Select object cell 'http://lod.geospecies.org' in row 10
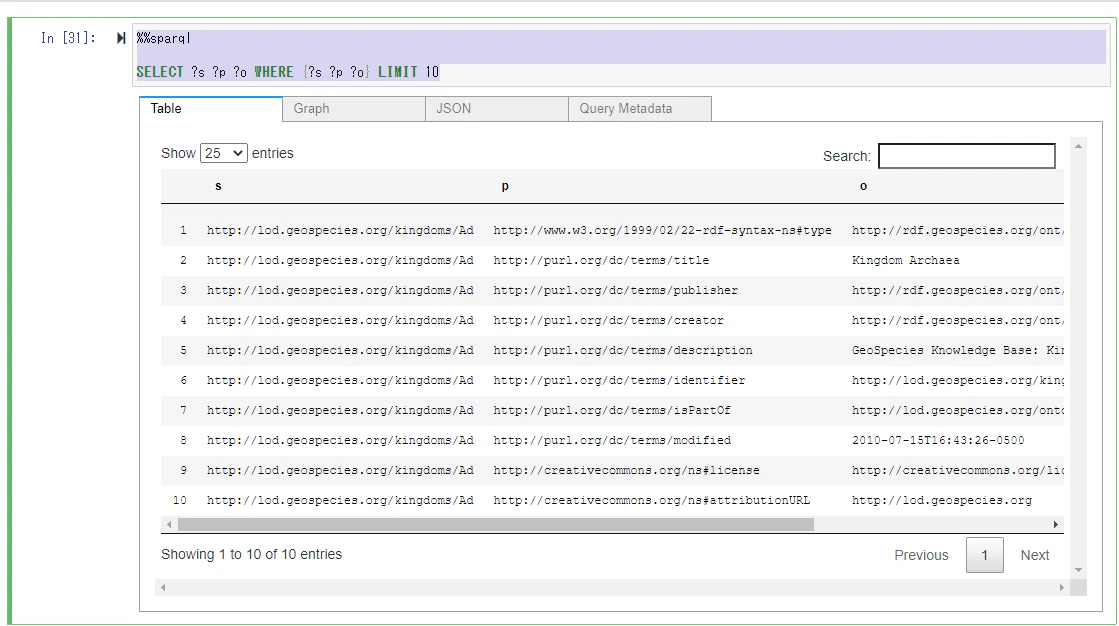1119x626 pixels. click(941, 500)
